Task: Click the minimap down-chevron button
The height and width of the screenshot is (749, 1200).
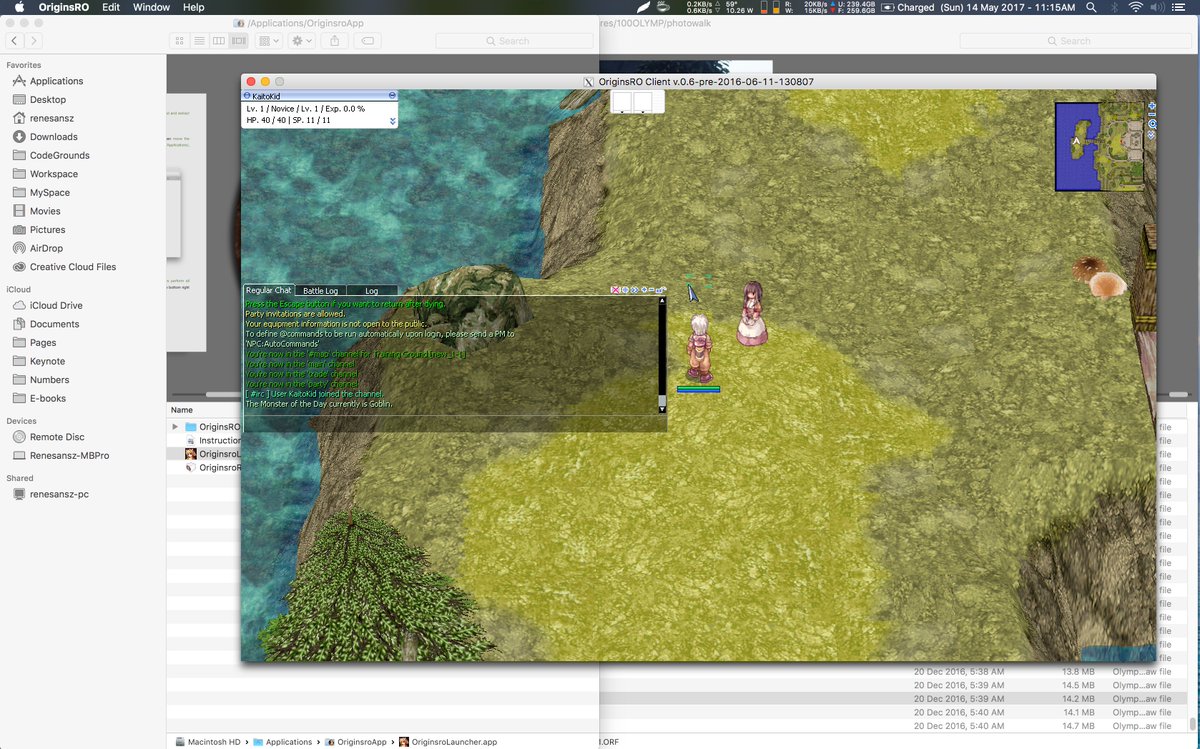Action: click(x=1151, y=135)
